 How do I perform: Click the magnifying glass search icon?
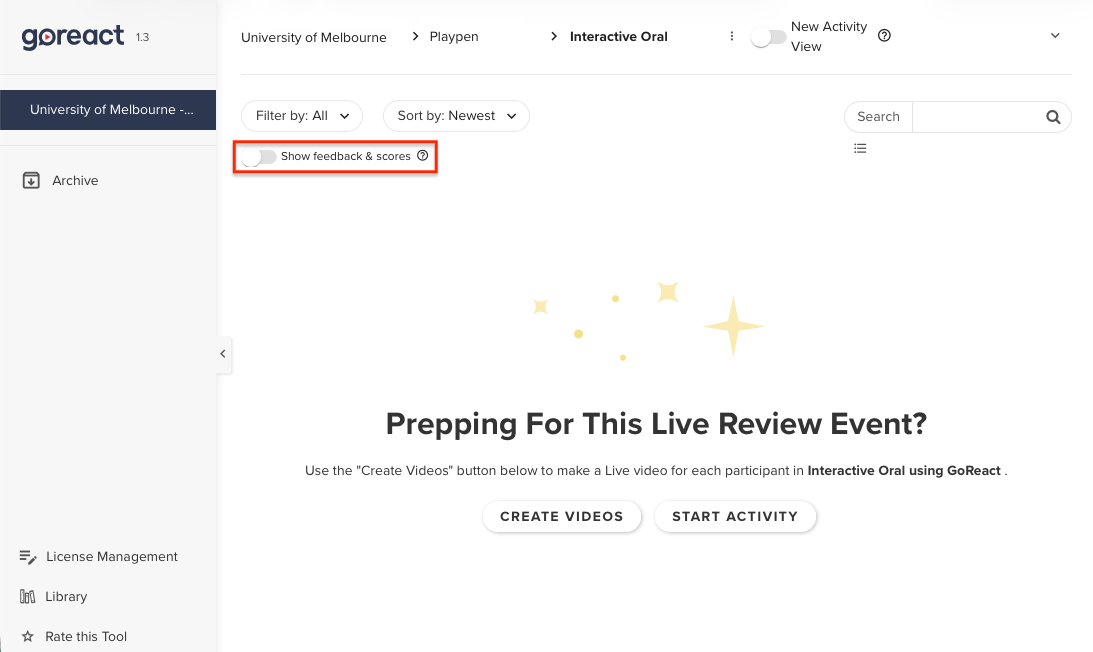point(1053,117)
